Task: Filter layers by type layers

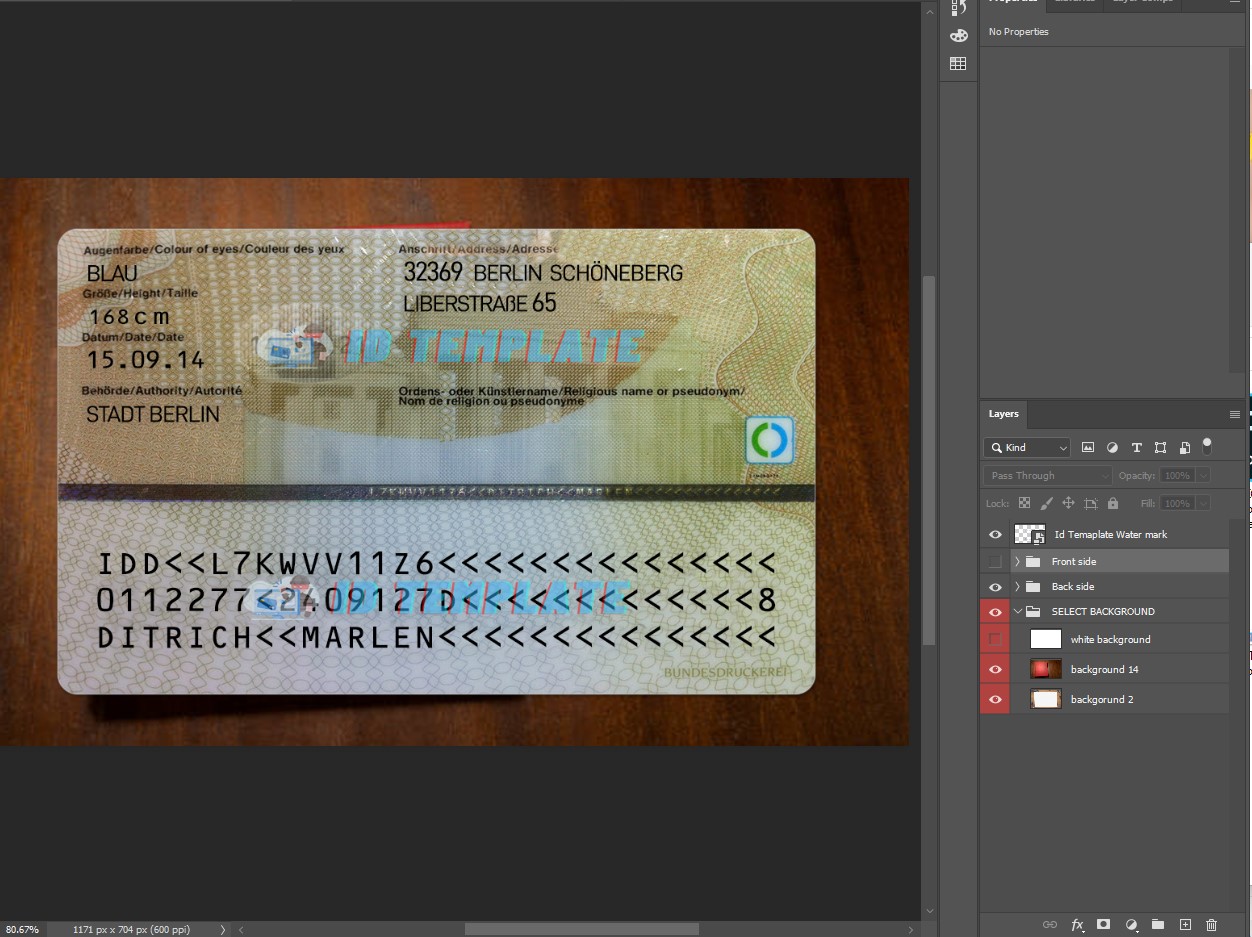Action: 1136,447
